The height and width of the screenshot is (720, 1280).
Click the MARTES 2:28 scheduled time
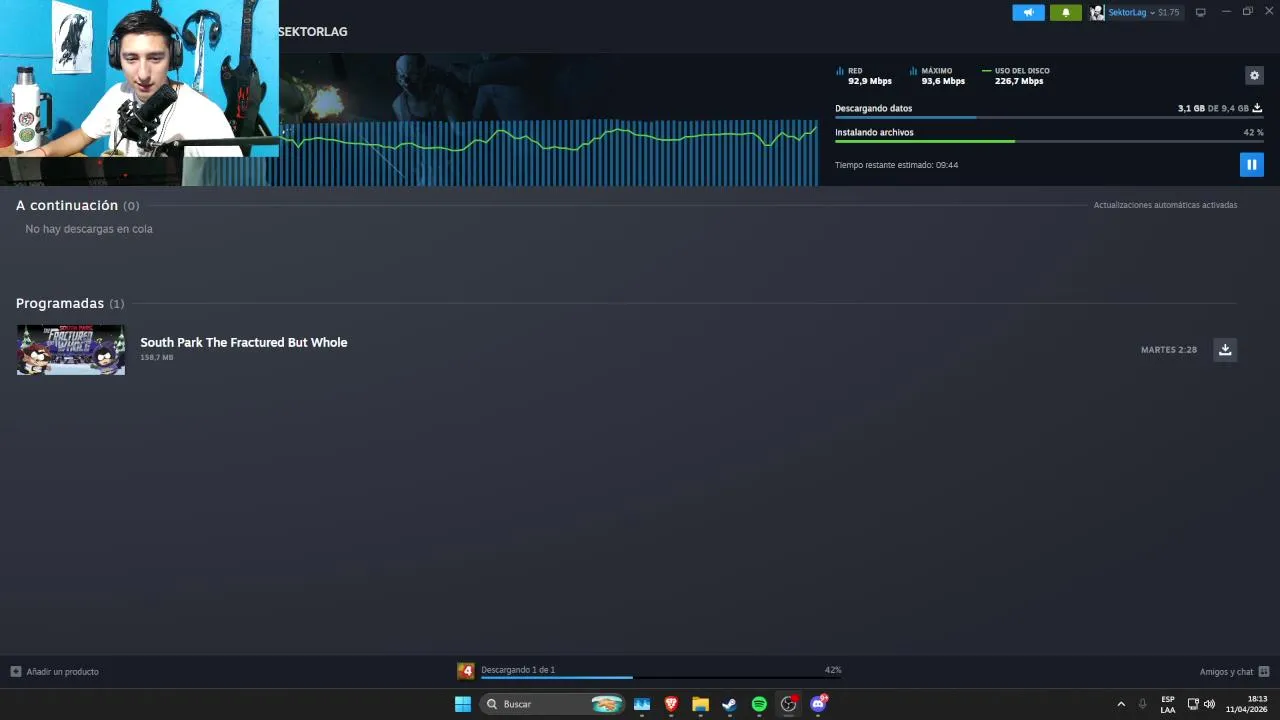tap(1169, 350)
